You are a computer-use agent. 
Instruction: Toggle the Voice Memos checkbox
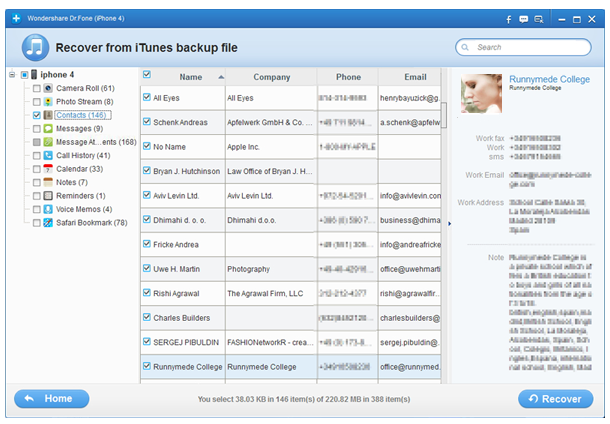point(37,209)
